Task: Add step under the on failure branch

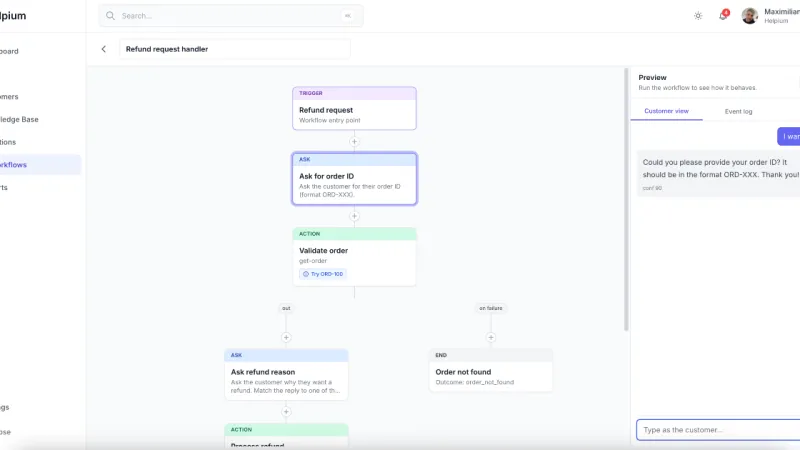Action: click(491, 337)
